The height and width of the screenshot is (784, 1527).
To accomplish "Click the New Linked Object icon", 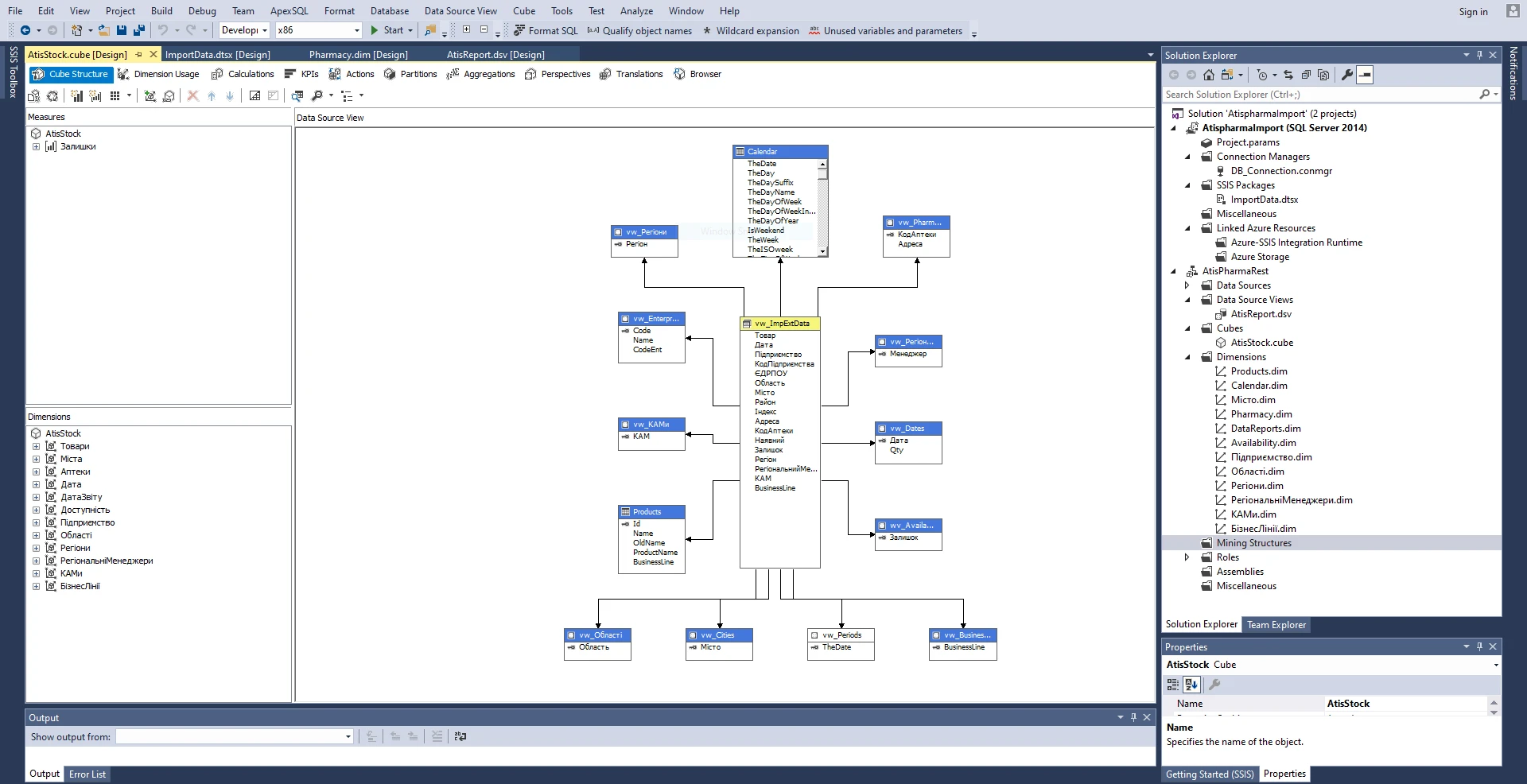I will coord(169,95).
